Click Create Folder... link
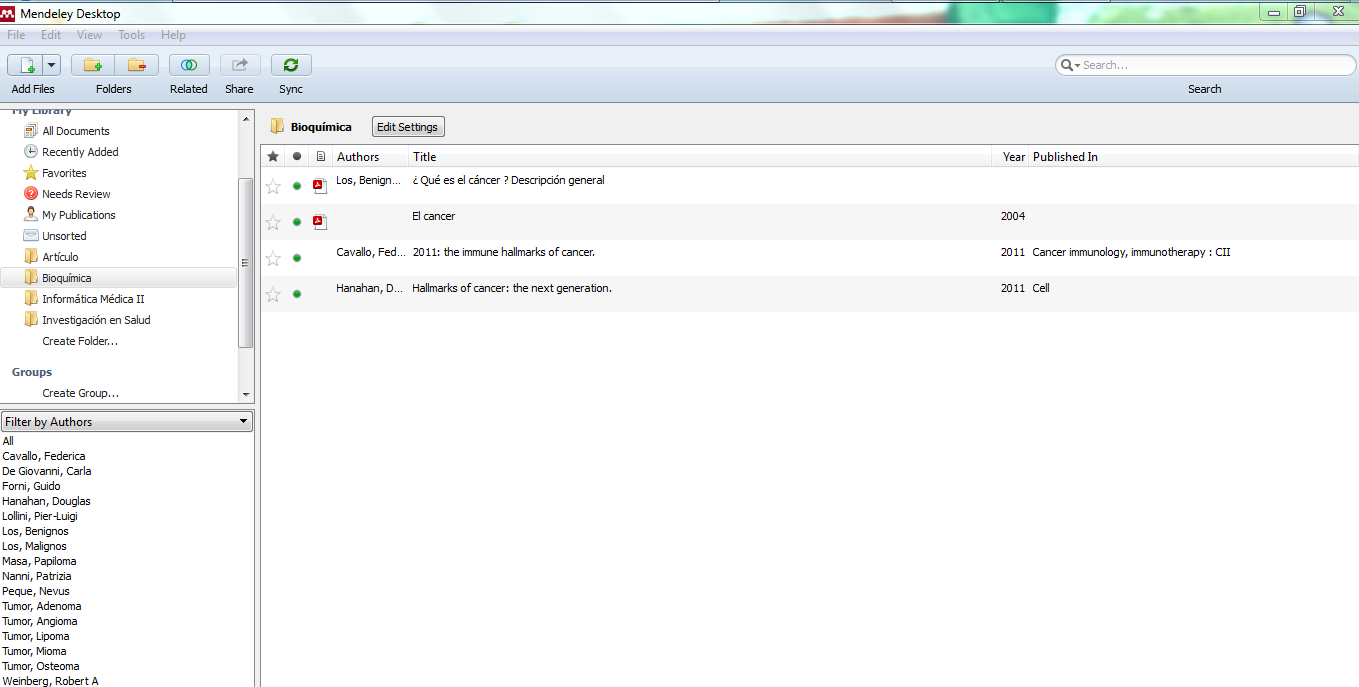The image size is (1359, 687). tap(80, 341)
